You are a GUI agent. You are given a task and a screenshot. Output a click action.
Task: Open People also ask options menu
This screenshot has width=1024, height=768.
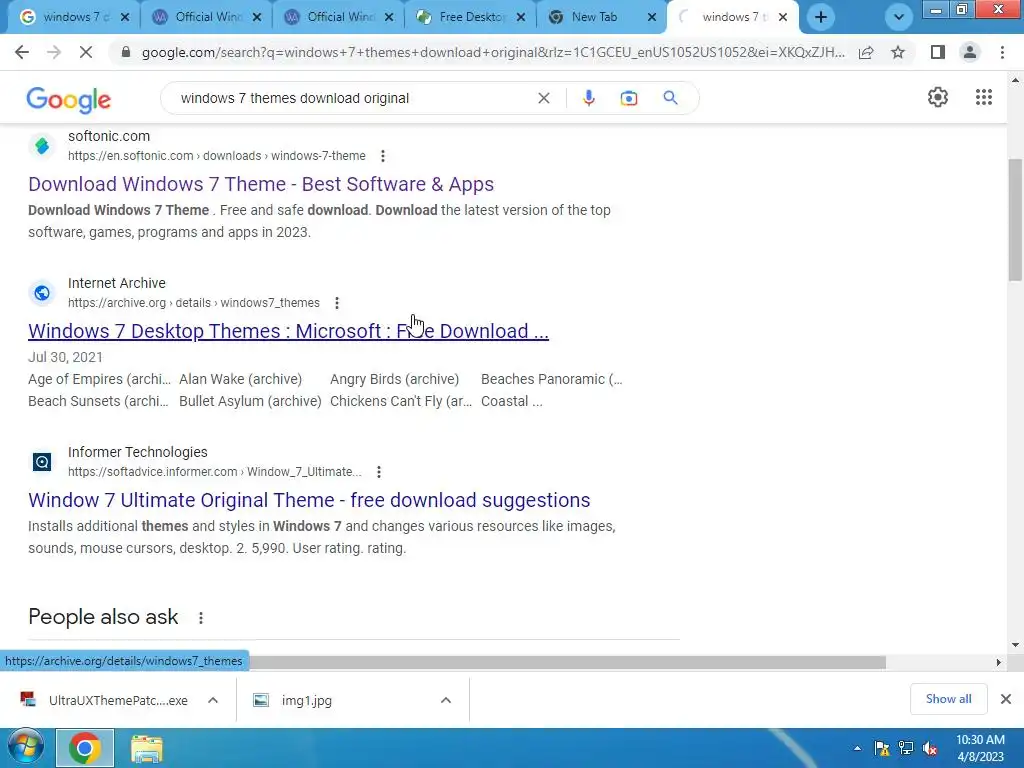click(201, 617)
